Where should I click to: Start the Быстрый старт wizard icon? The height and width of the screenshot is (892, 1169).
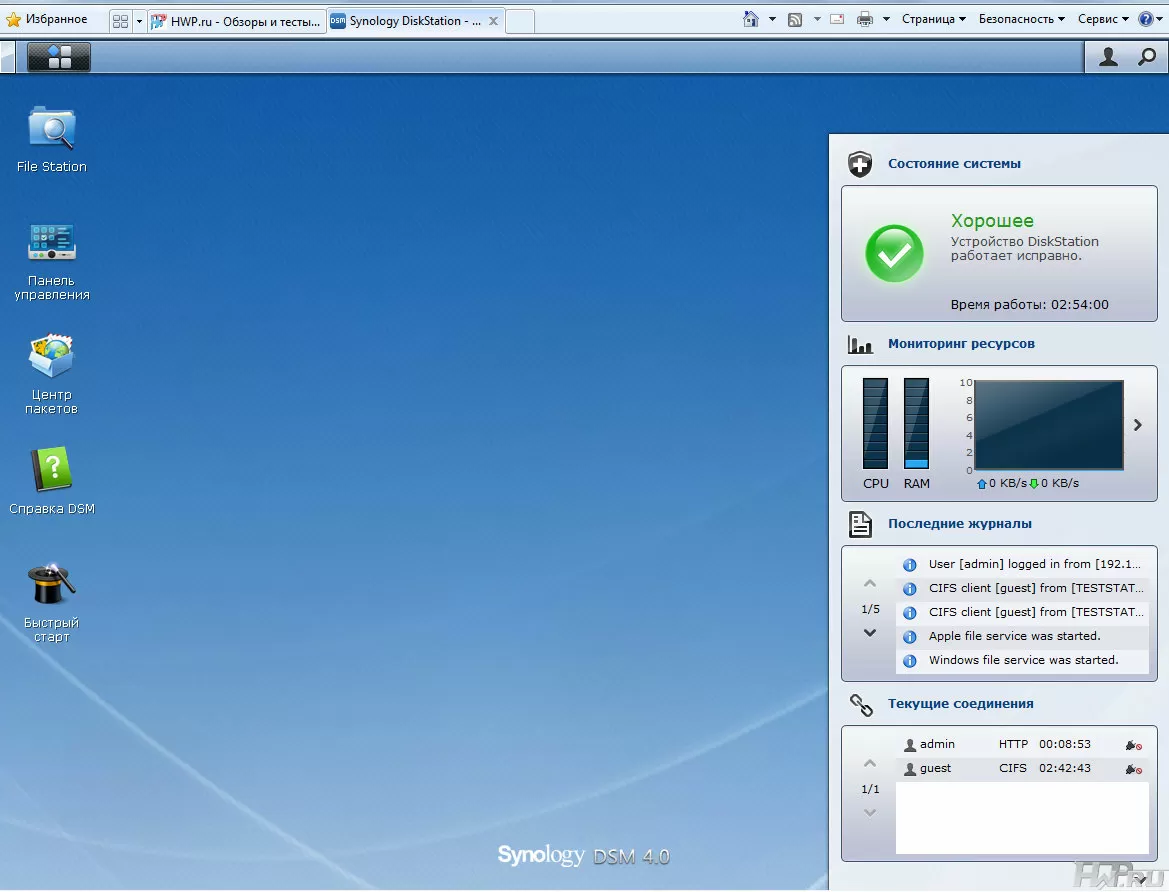point(51,603)
